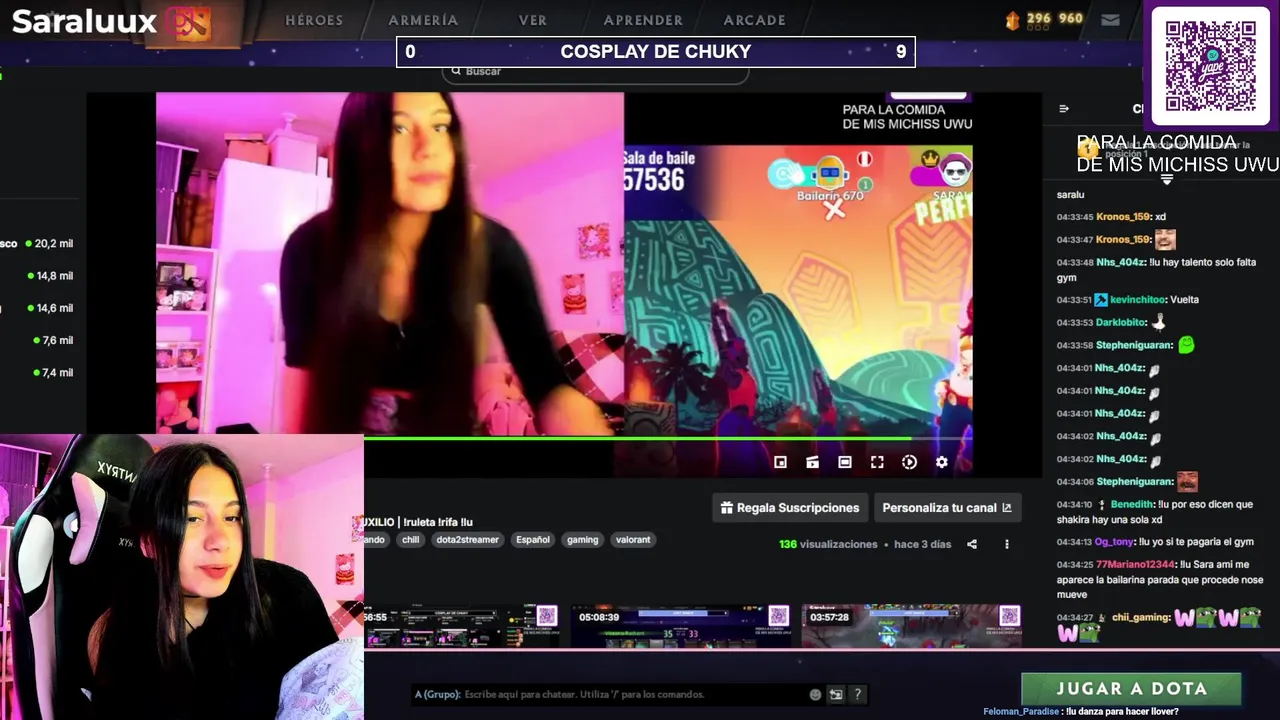The image size is (1280, 720).
Task: Click the video seek progress bar
Action: 668,438
